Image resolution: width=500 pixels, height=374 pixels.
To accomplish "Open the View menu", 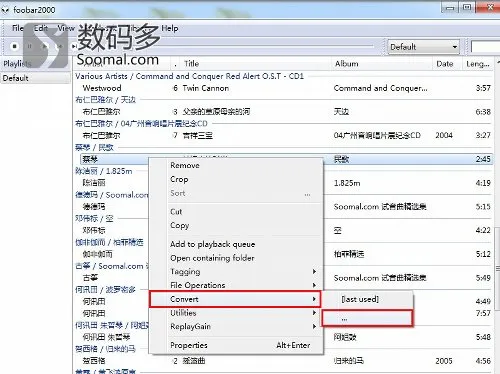I will pyautogui.click(x=66, y=28).
